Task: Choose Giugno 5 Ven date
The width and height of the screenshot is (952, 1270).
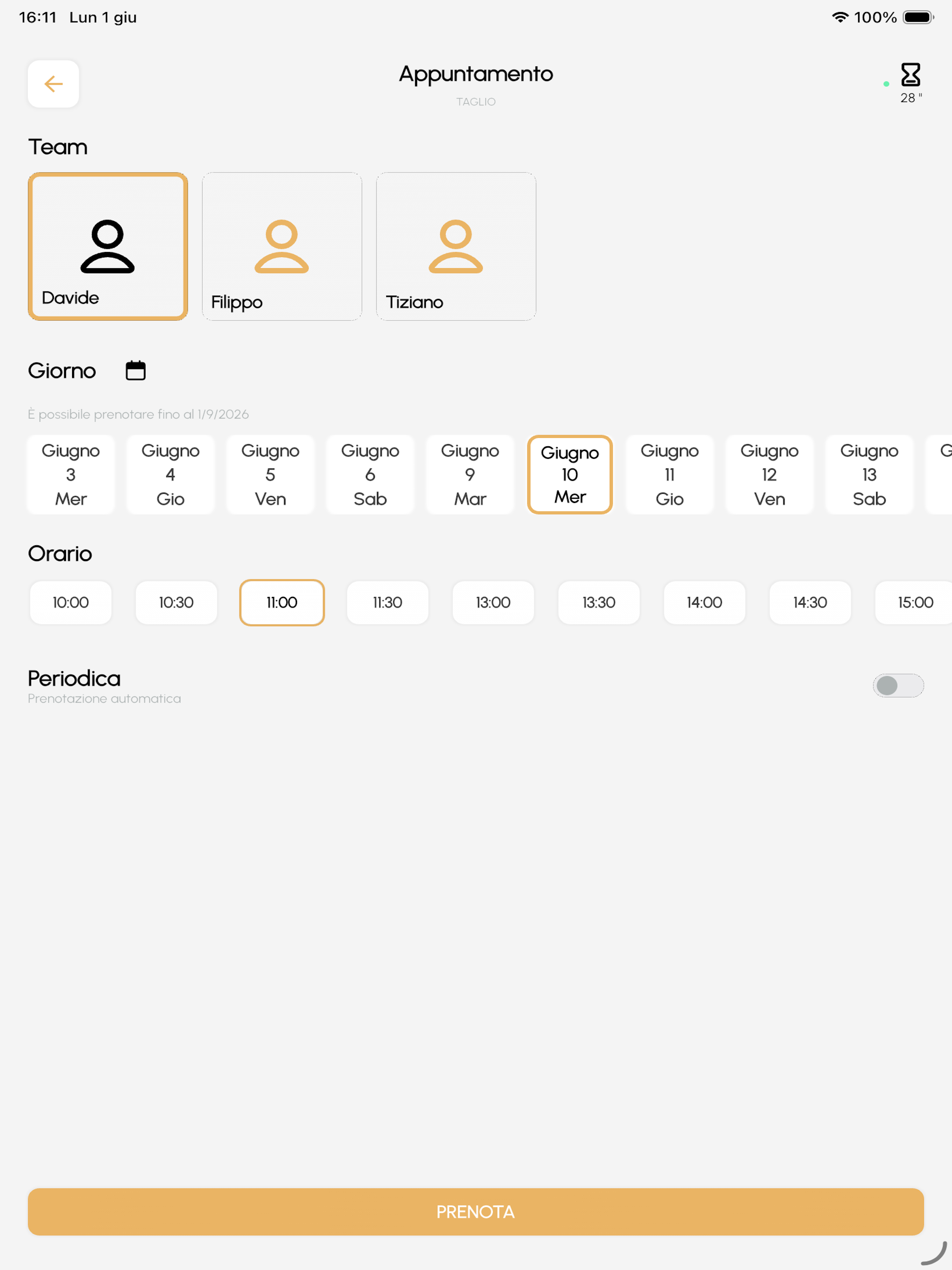Action: point(271,474)
